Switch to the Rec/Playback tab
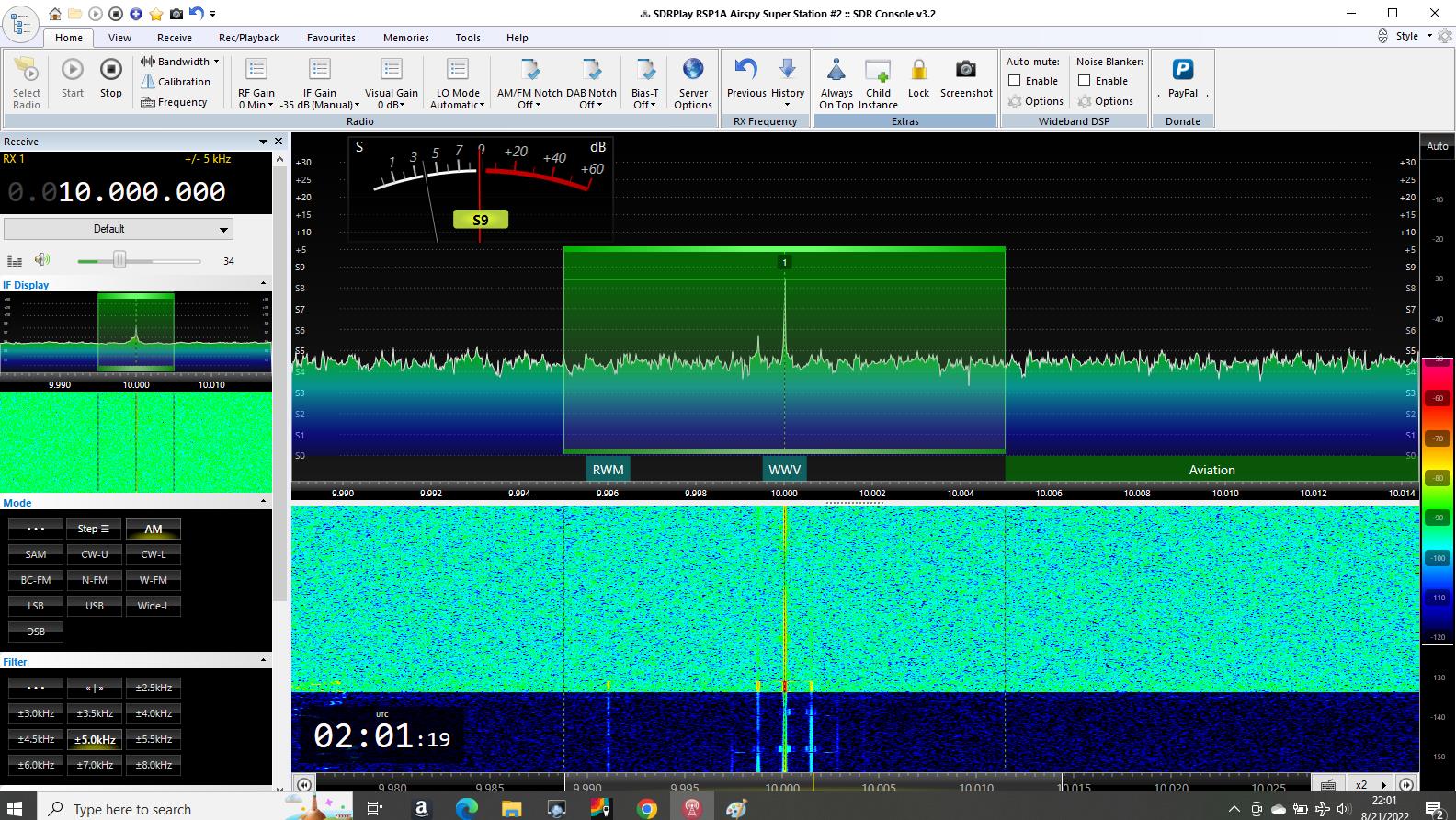Viewport: 1456px width, 820px height. 248,38
